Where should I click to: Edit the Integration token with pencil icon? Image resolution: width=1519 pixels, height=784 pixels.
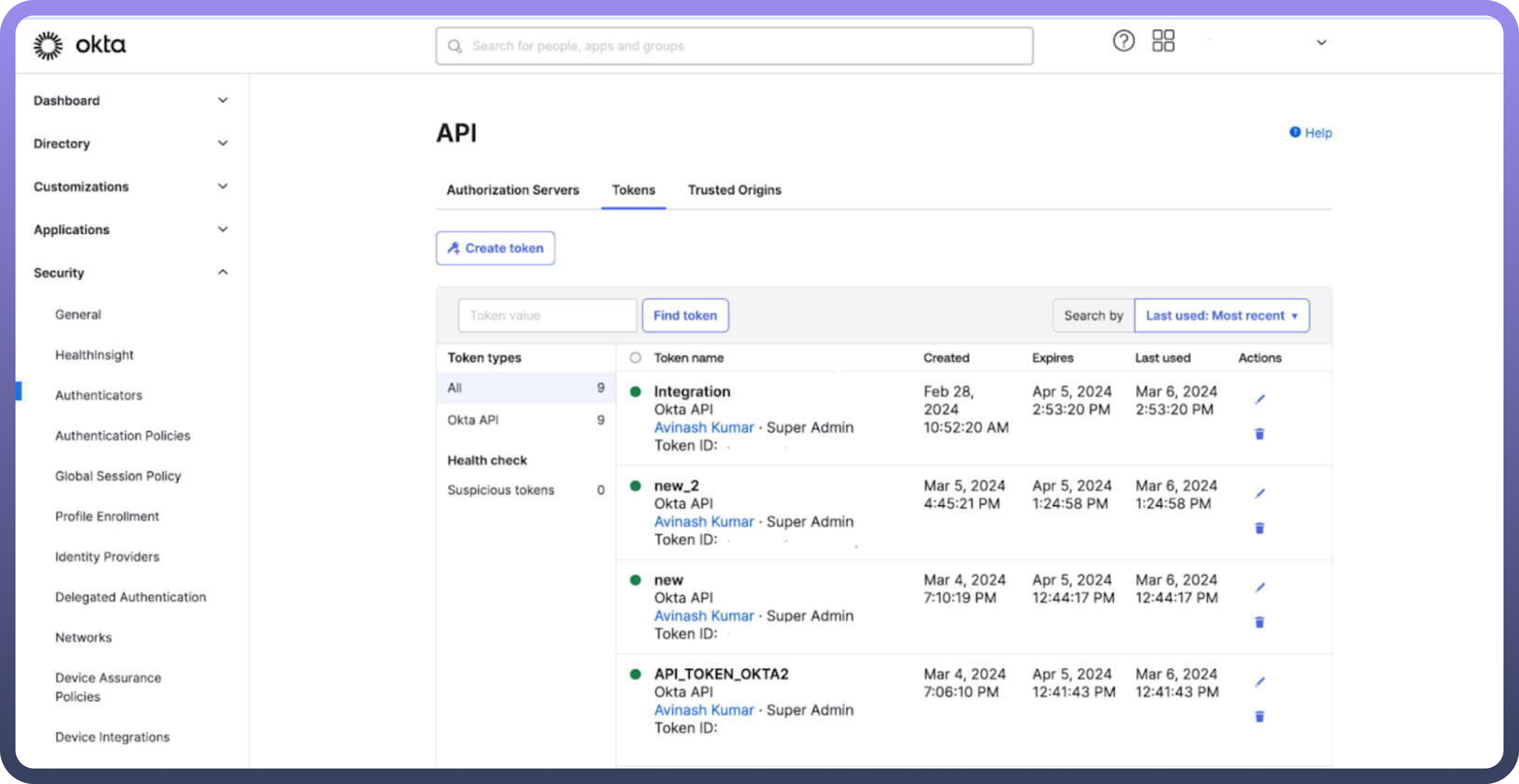(1259, 400)
